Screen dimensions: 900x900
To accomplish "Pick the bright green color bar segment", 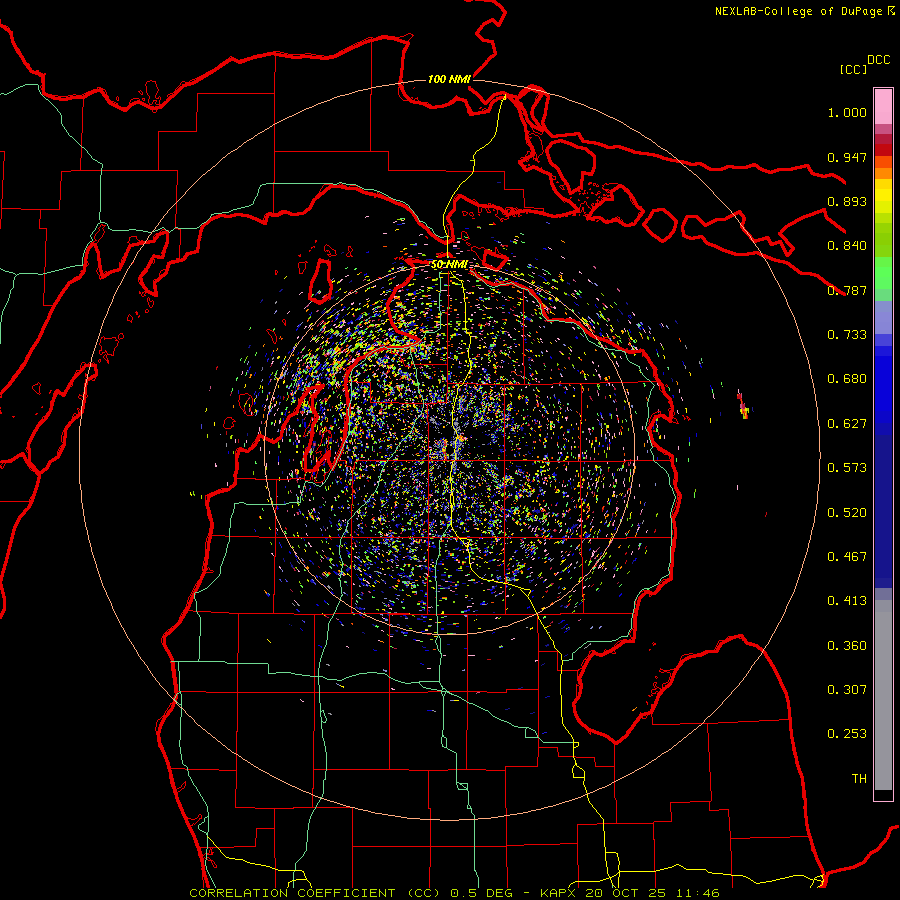I will tap(883, 273).
